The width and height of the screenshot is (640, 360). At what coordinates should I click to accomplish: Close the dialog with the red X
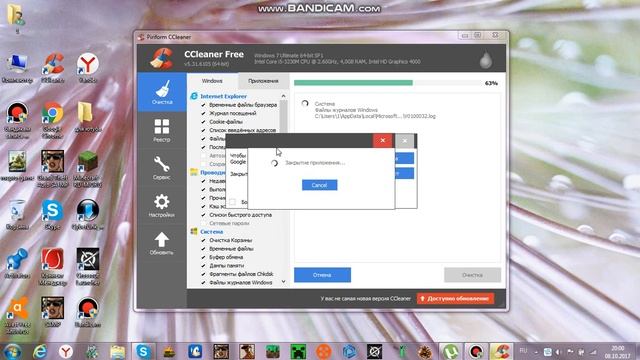pyautogui.click(x=383, y=140)
